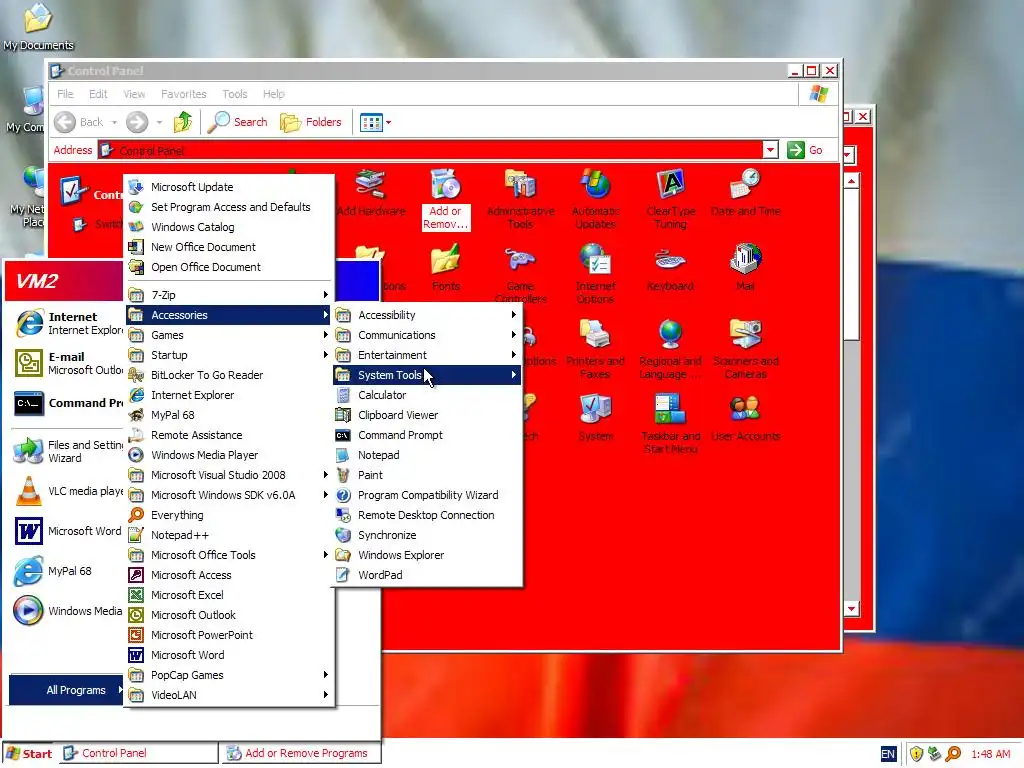Launch Microsoft PowerPoint

point(229,635)
